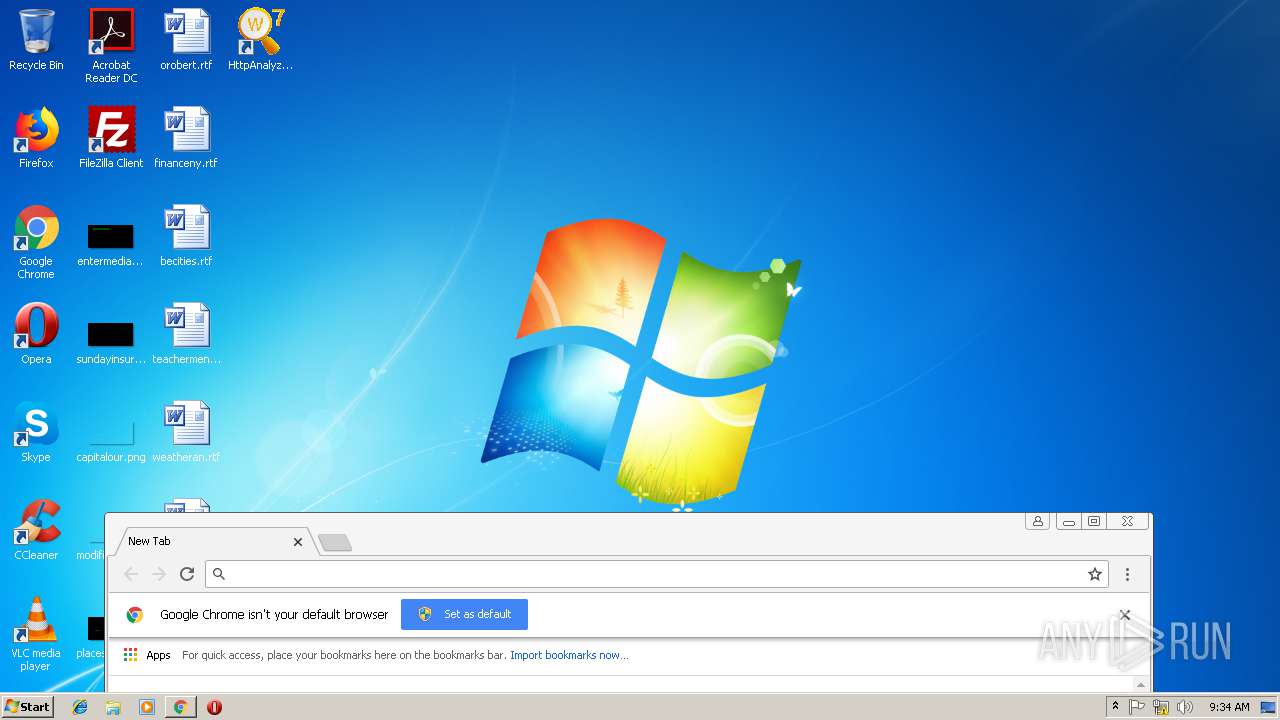Open Firefox desktop shortcut

(x=36, y=139)
